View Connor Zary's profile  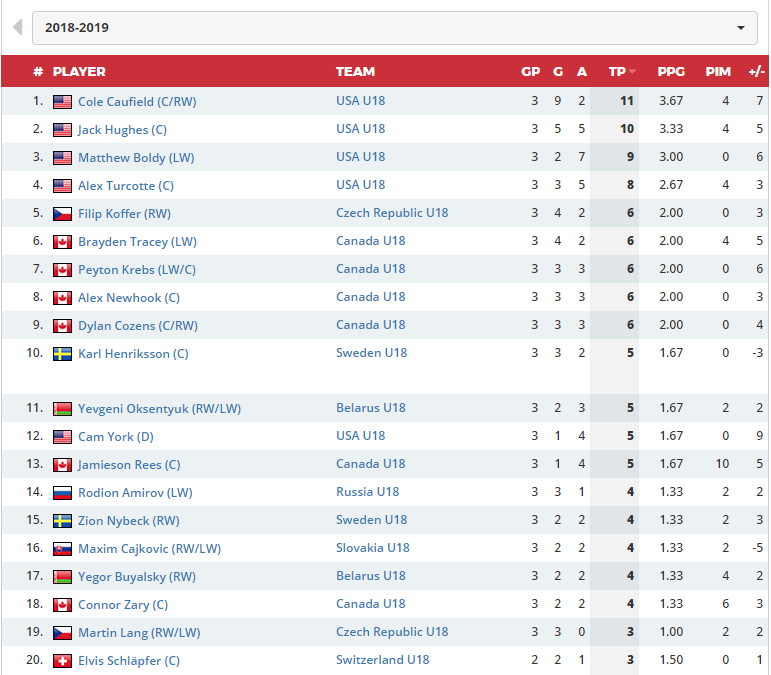[123, 605]
